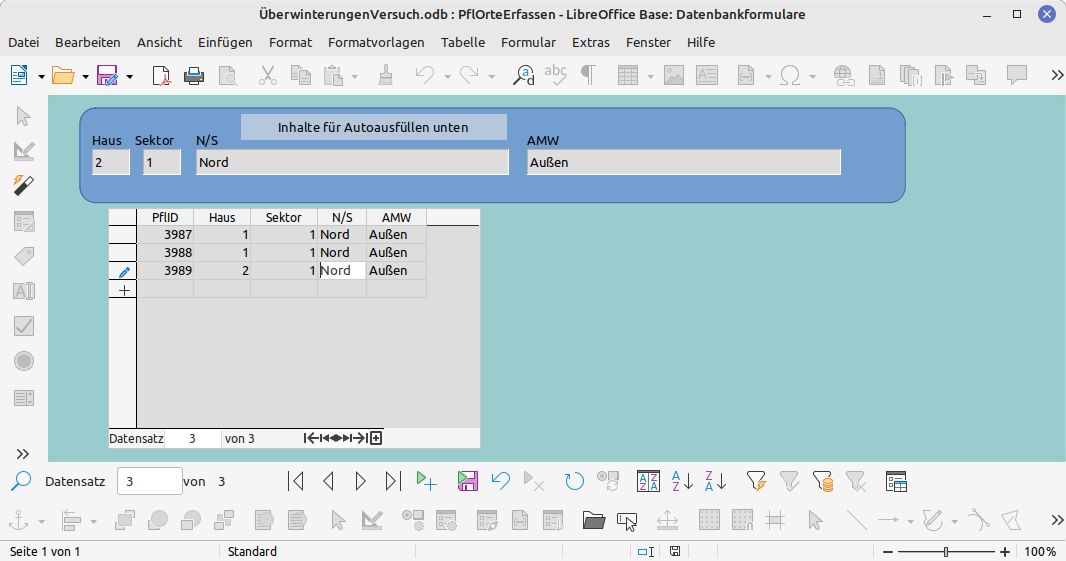1066x561 pixels.
Task: Click the Print icon
Action: click(194, 75)
